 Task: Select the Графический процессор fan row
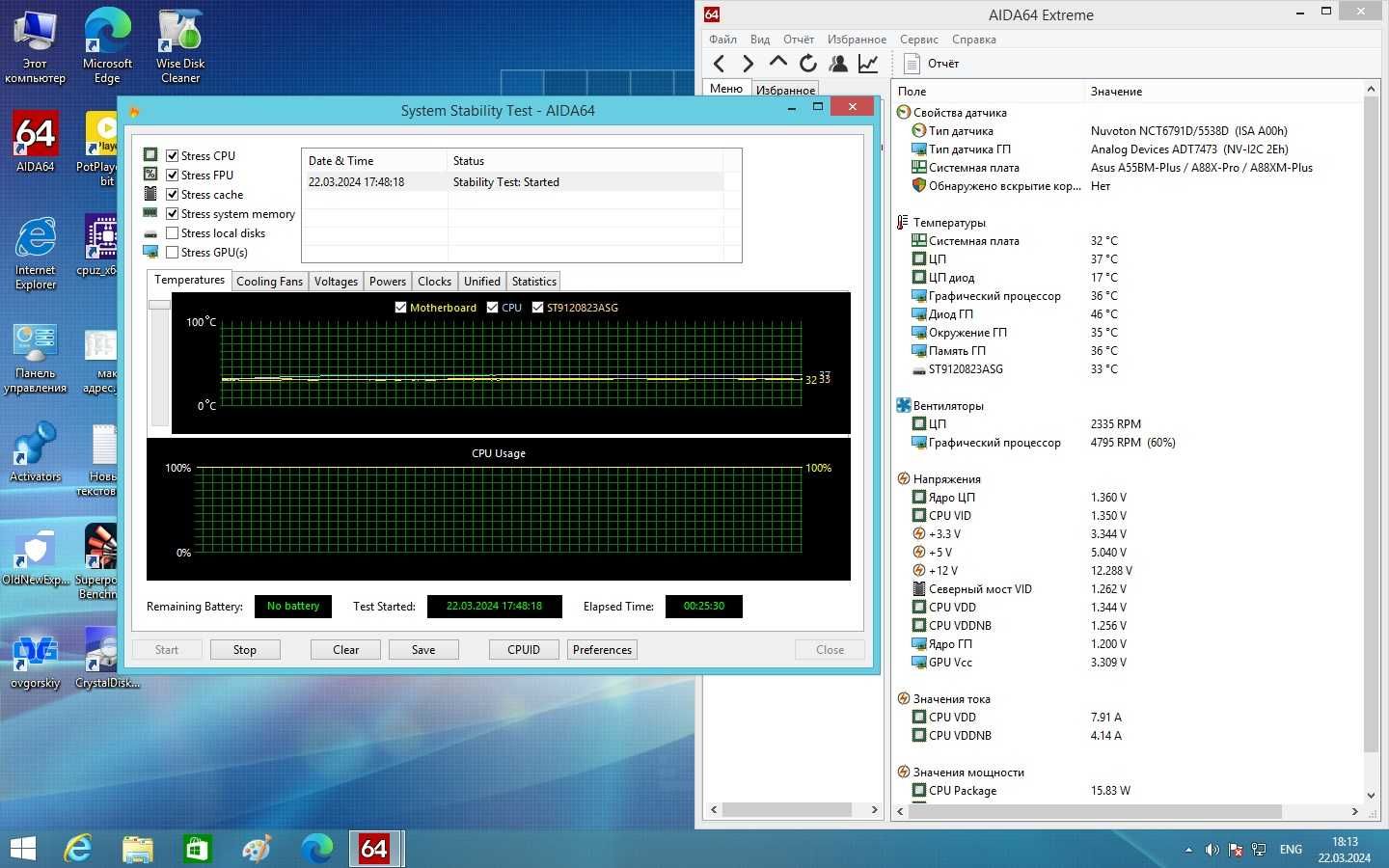click(1129, 443)
